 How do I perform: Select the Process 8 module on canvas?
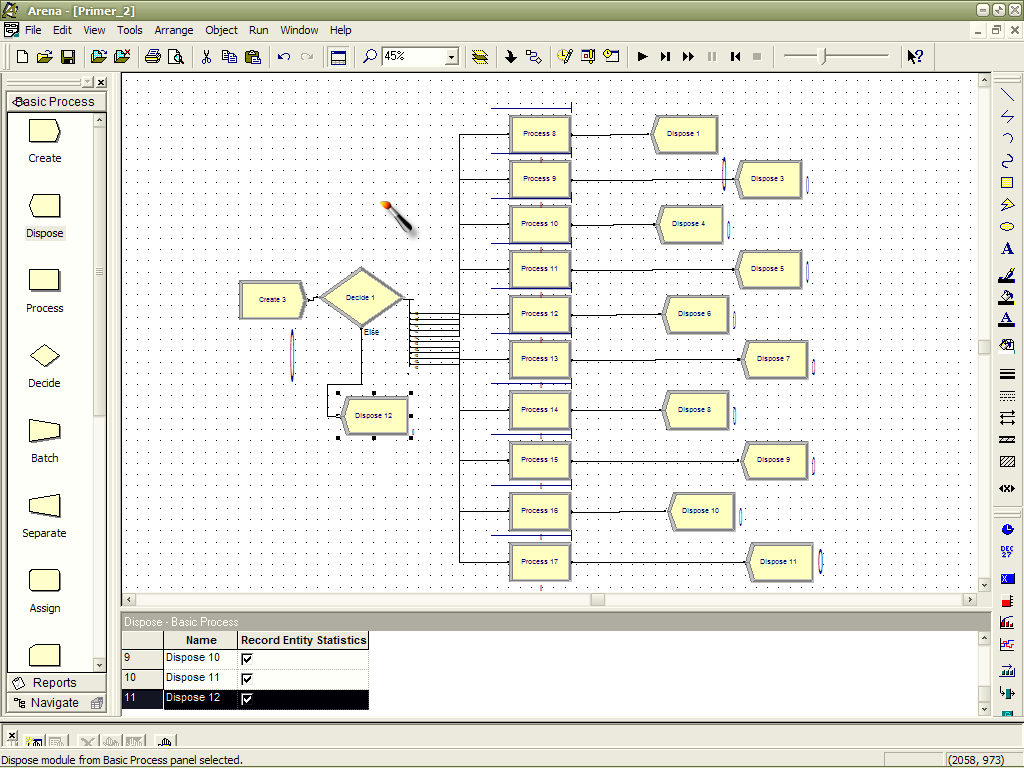coord(540,134)
